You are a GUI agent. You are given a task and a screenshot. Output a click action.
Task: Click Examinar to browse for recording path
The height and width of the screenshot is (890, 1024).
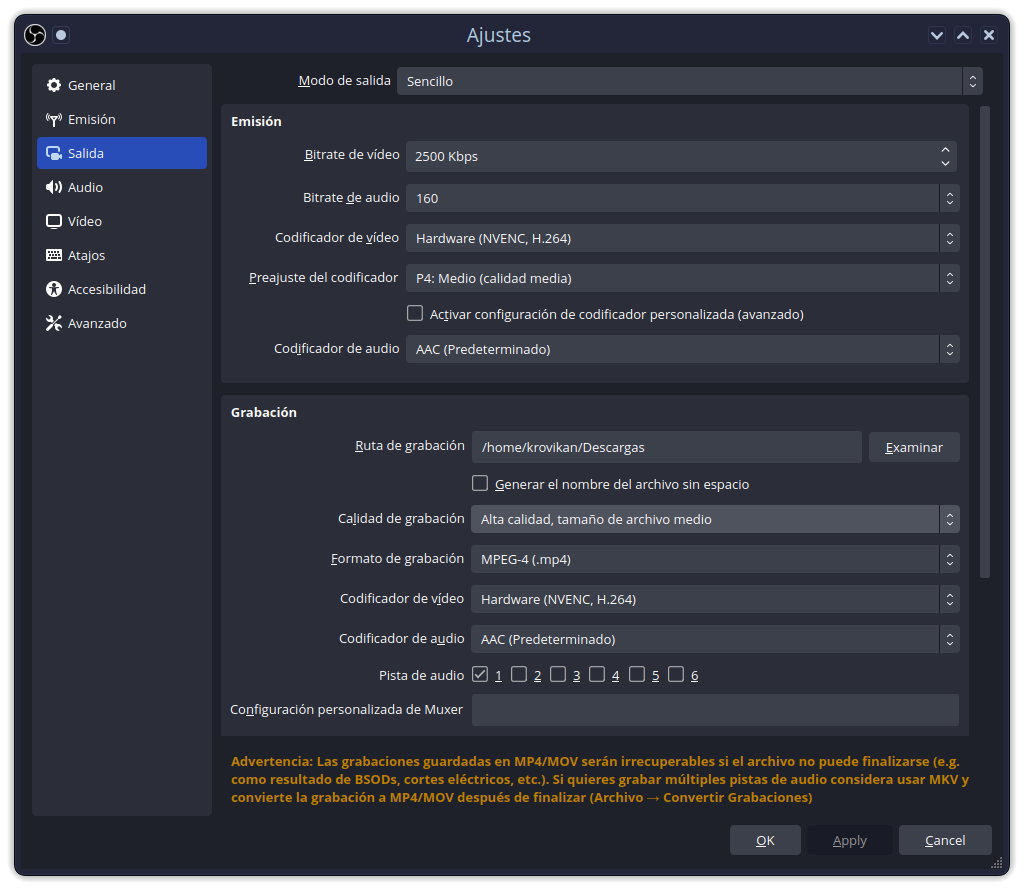tap(913, 447)
